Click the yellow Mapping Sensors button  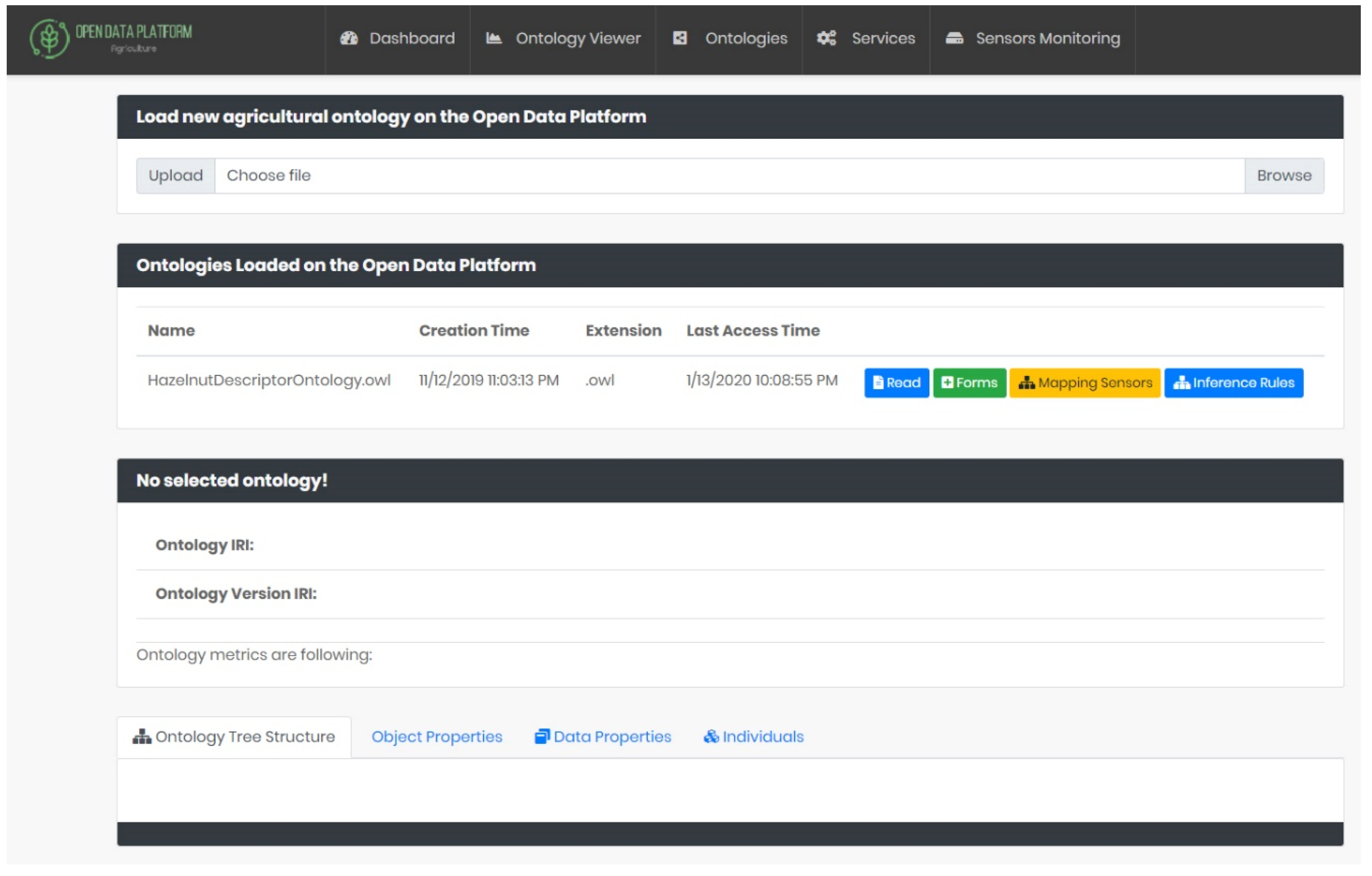[x=1084, y=382]
